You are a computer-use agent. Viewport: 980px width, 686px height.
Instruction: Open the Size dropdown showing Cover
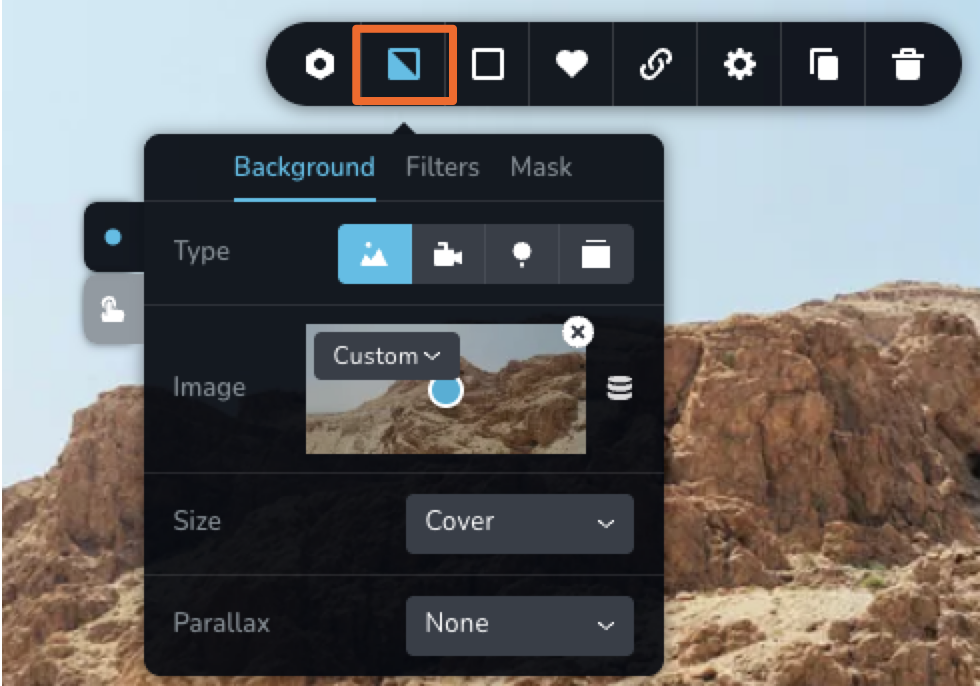(519, 522)
